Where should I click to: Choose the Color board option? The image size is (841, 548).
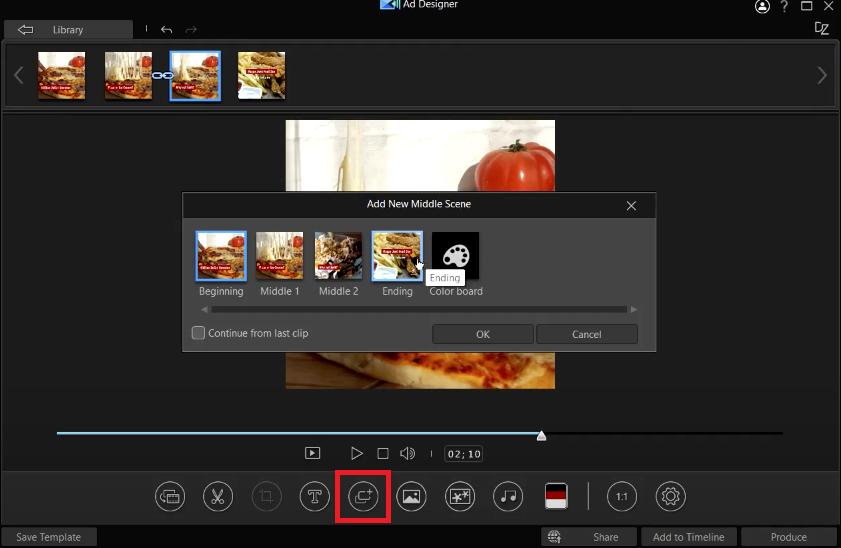click(455, 256)
